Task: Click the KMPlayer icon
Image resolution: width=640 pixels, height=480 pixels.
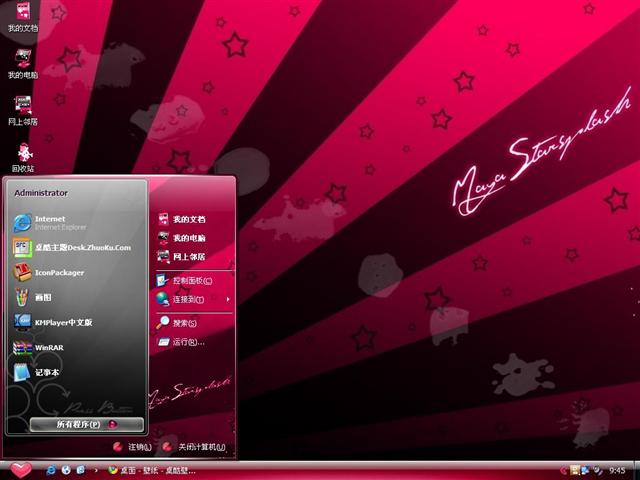Action: point(22,322)
